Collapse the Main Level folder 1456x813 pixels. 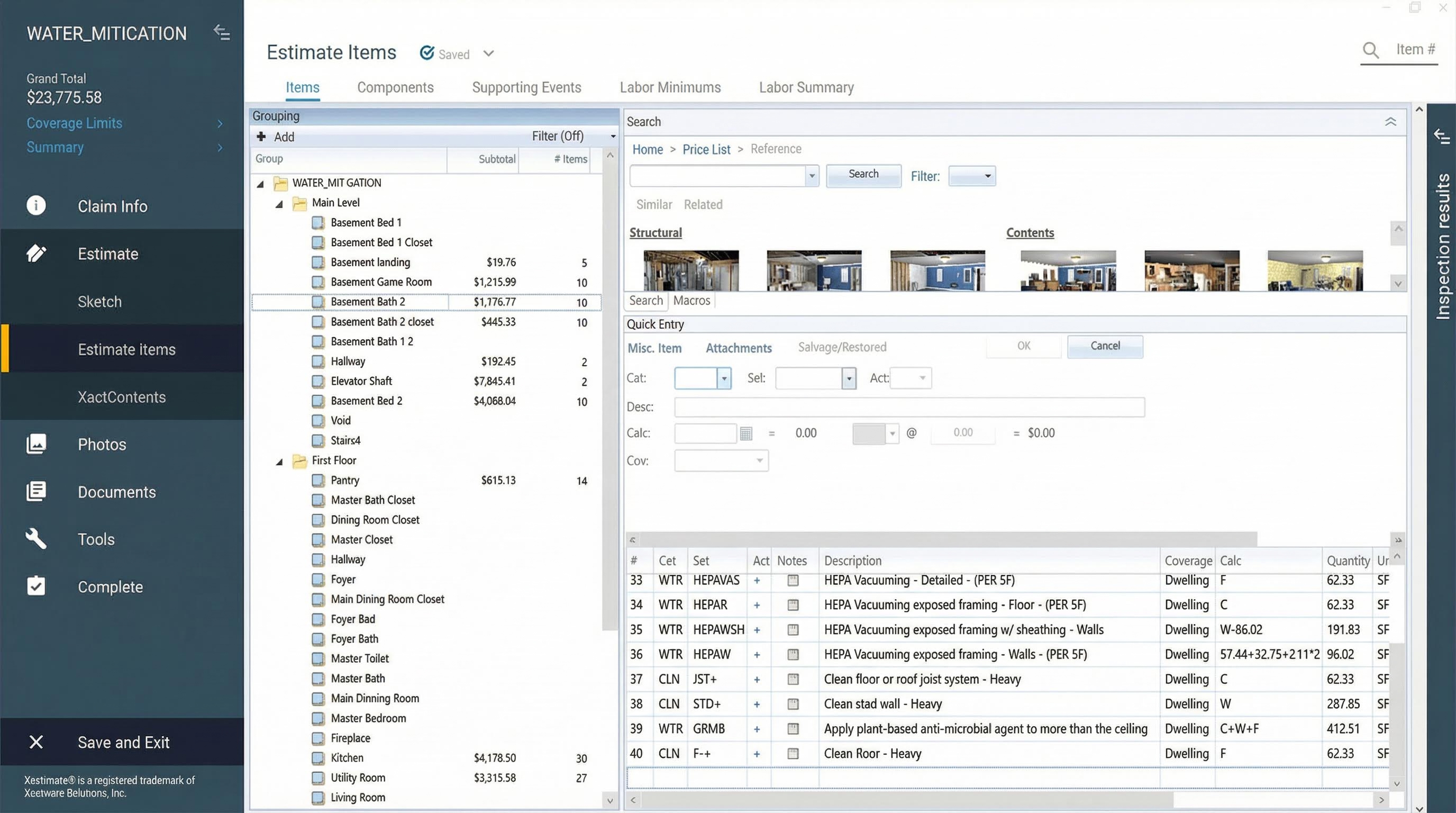(x=279, y=204)
